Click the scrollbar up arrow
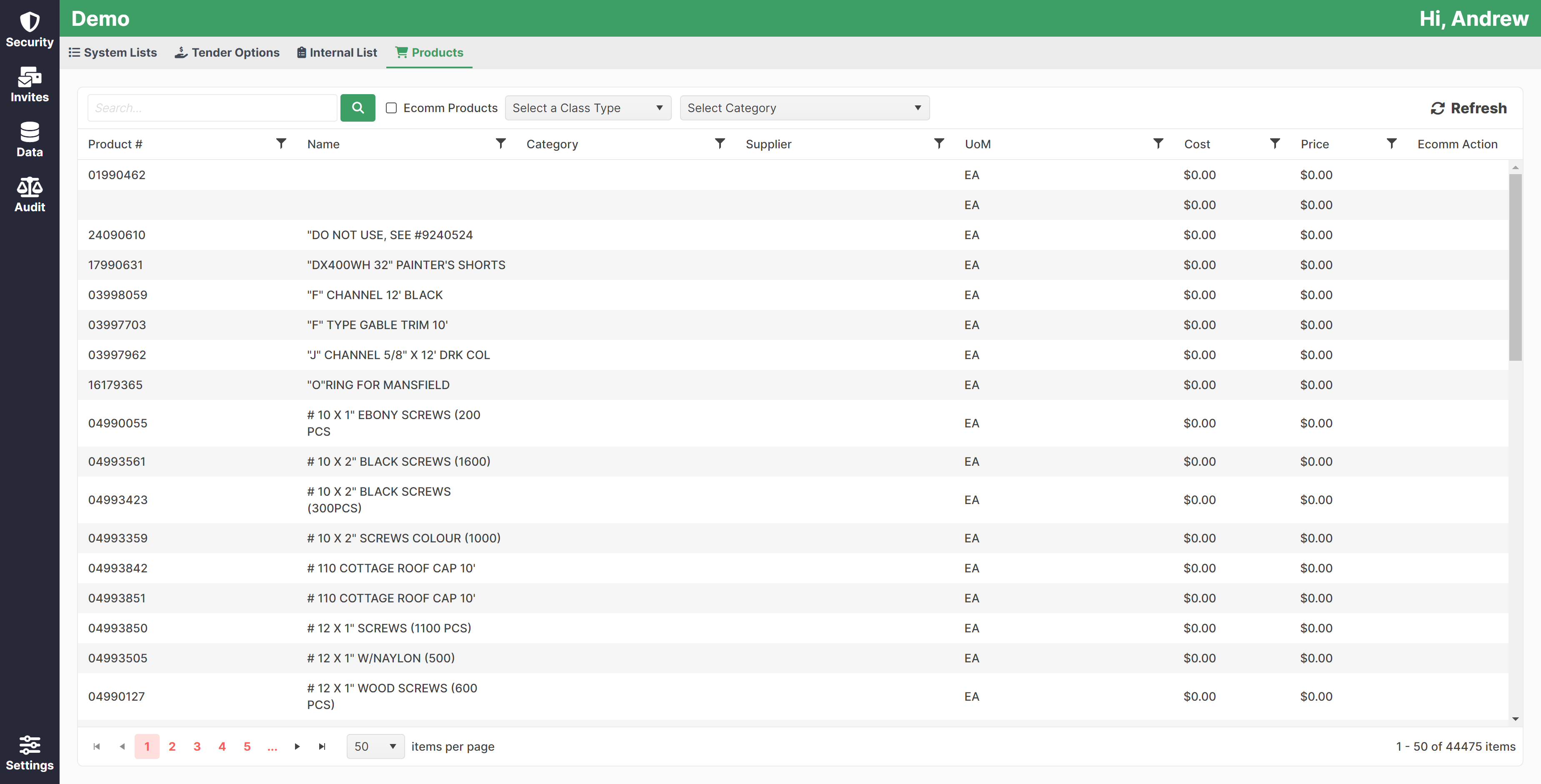Image resolution: width=1541 pixels, height=784 pixels. click(1515, 167)
